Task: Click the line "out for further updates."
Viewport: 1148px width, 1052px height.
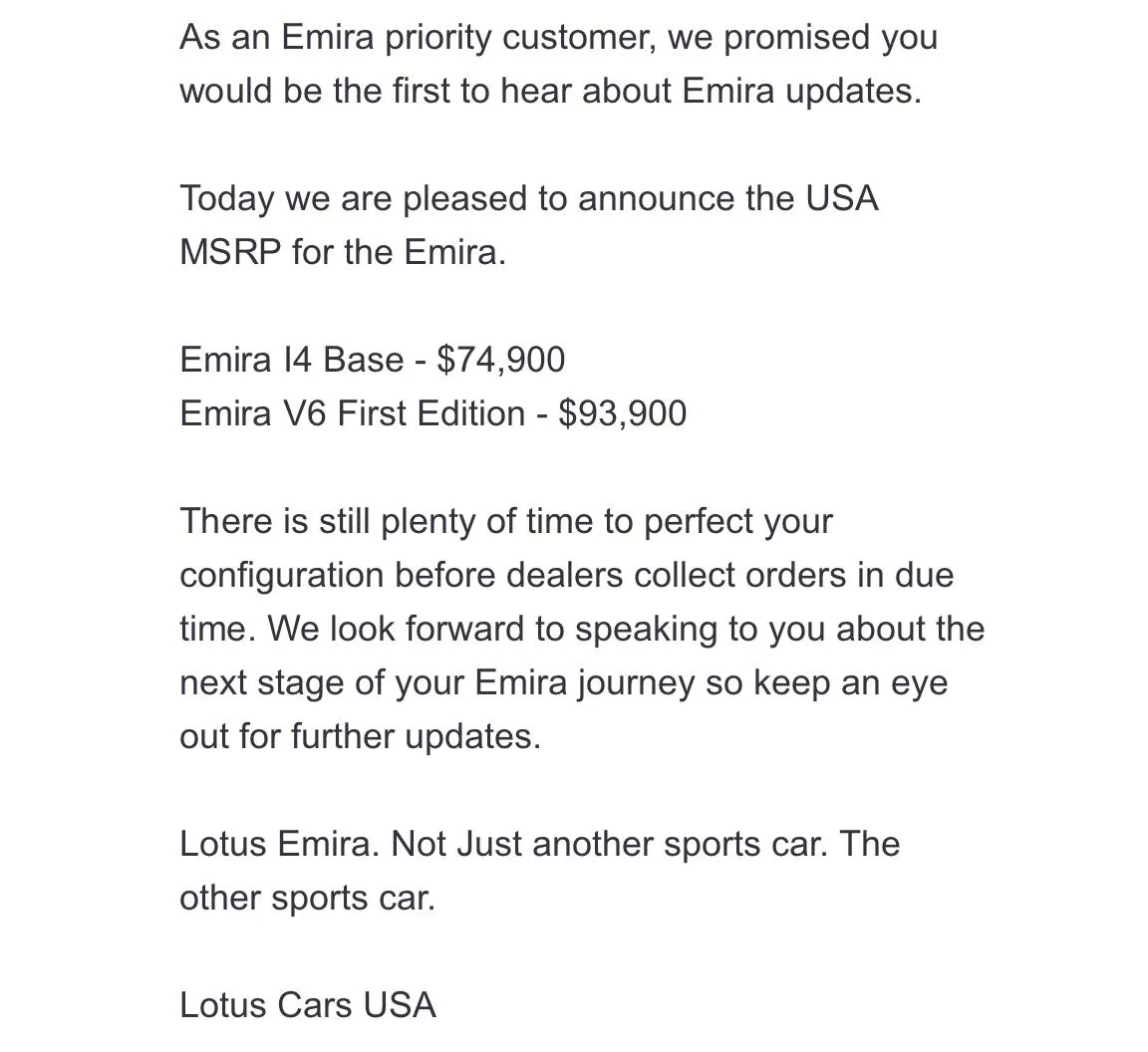Action: [x=360, y=736]
